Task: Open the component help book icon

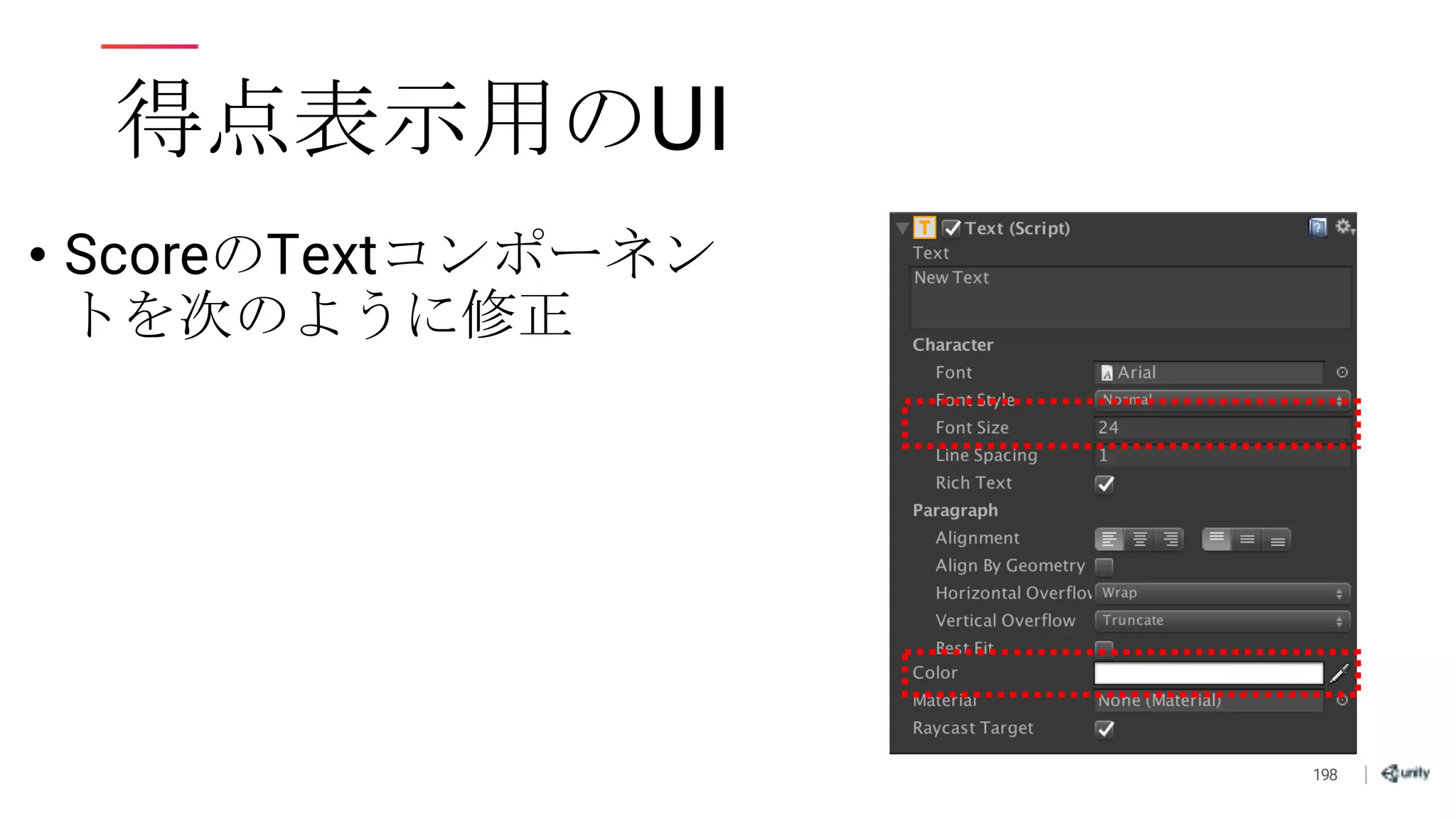Action: tap(1317, 227)
